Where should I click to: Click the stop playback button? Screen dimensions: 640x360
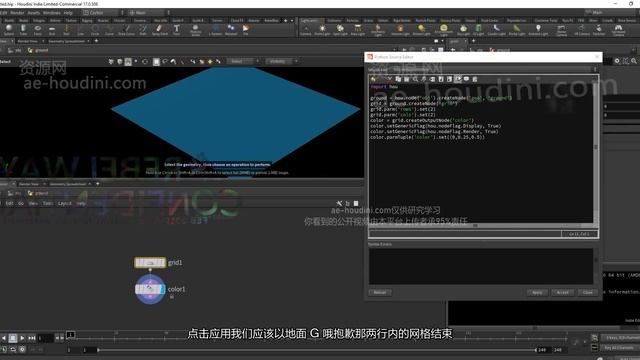click(x=13, y=338)
